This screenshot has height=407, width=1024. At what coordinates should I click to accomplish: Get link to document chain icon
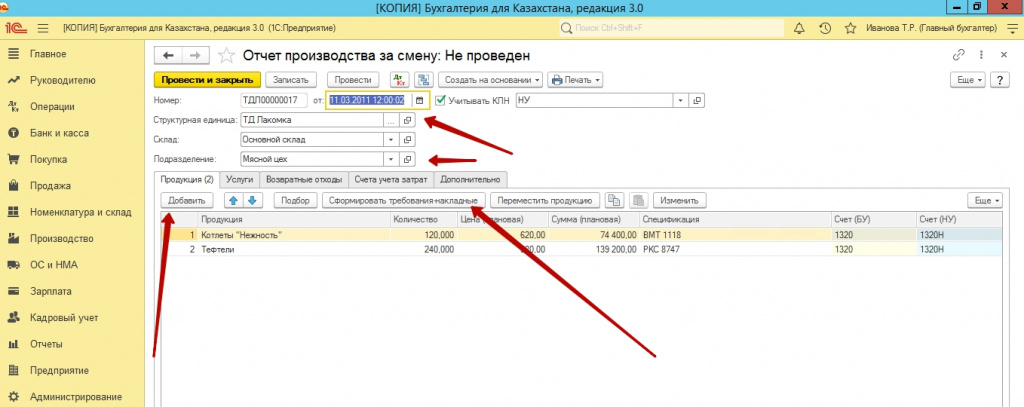tap(959, 56)
